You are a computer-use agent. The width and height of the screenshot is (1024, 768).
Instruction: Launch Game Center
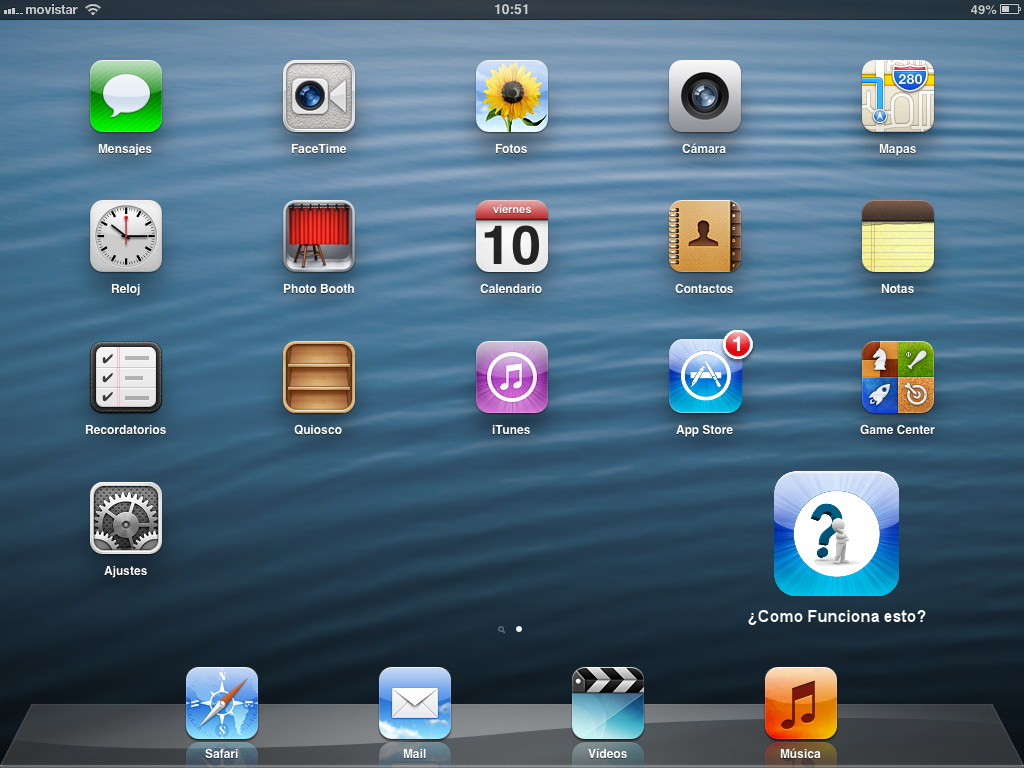pos(897,377)
